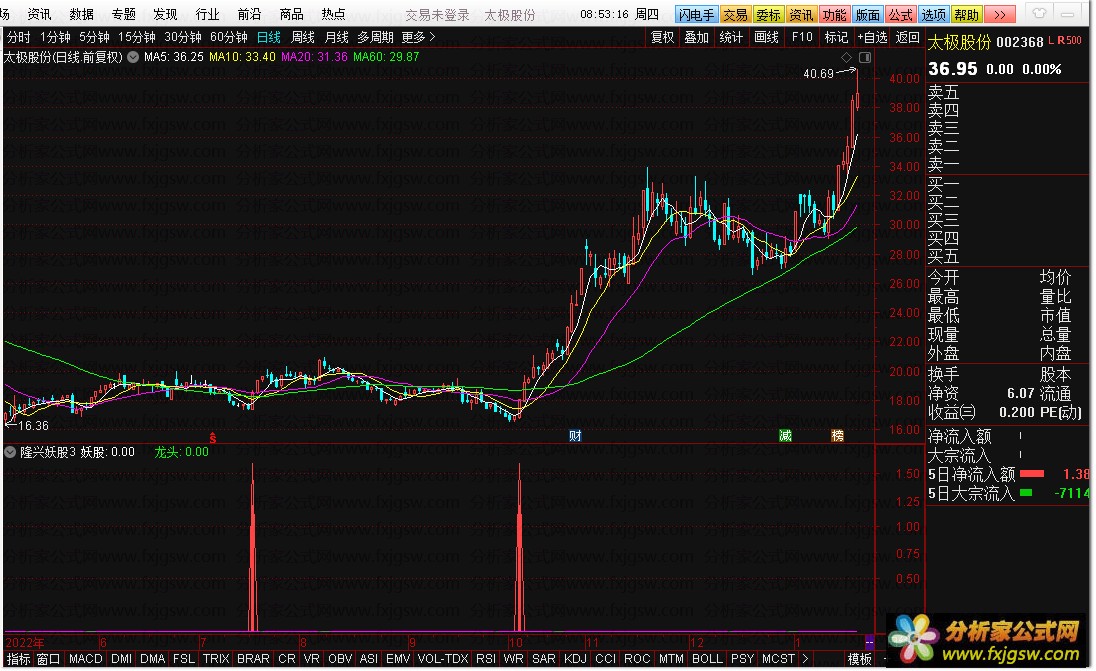This screenshot has height=671, width=1096.
Task: Switch to 30分钟 period
Action: point(183,37)
